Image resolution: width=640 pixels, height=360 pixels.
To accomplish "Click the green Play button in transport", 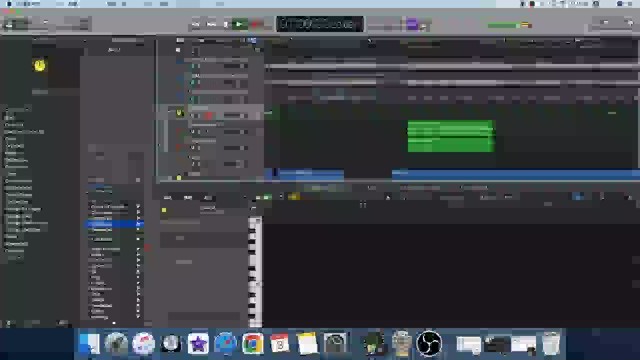I will point(240,24).
